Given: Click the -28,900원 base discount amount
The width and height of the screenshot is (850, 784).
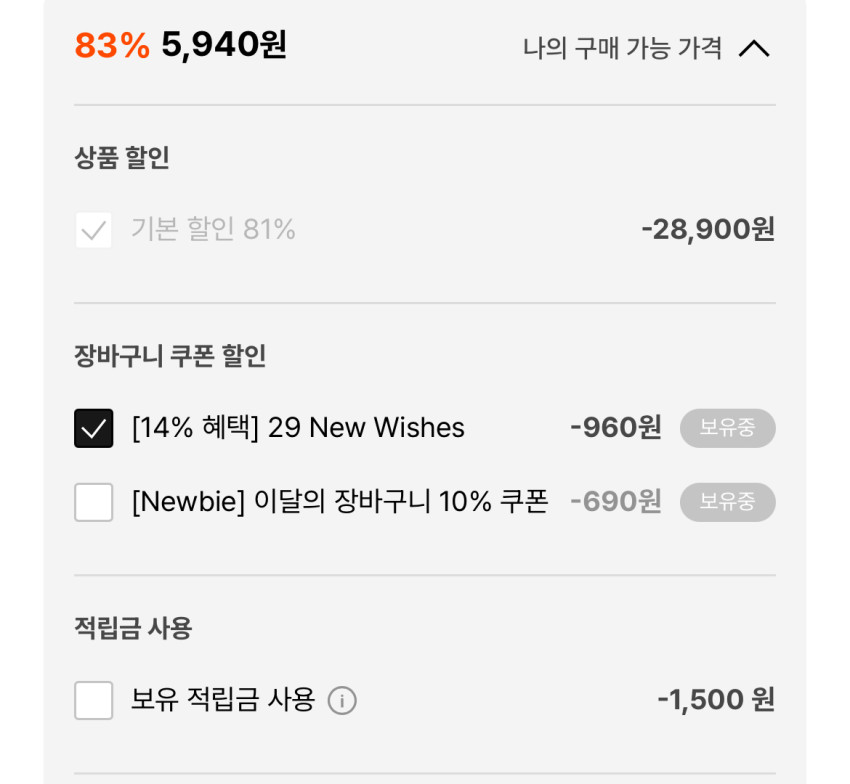Looking at the screenshot, I should [708, 230].
